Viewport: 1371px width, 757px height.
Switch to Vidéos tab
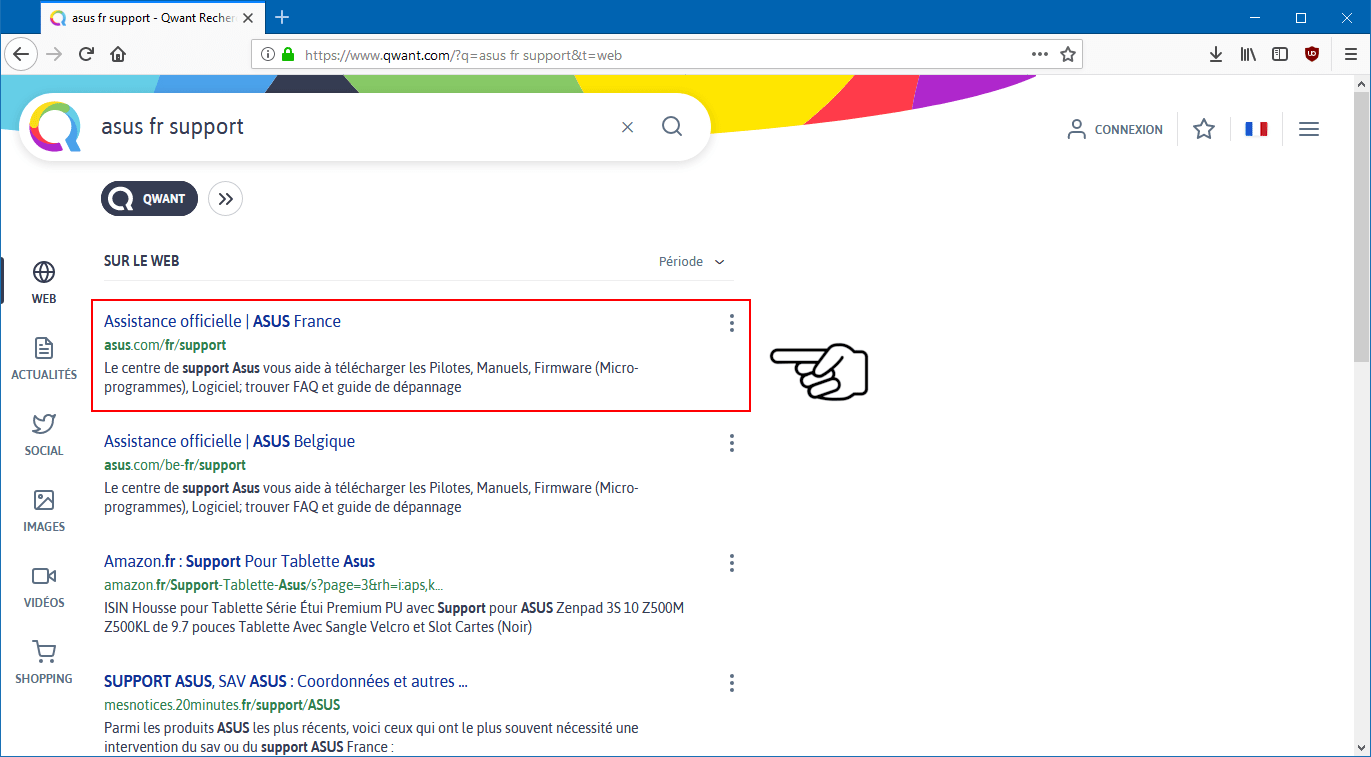44,586
